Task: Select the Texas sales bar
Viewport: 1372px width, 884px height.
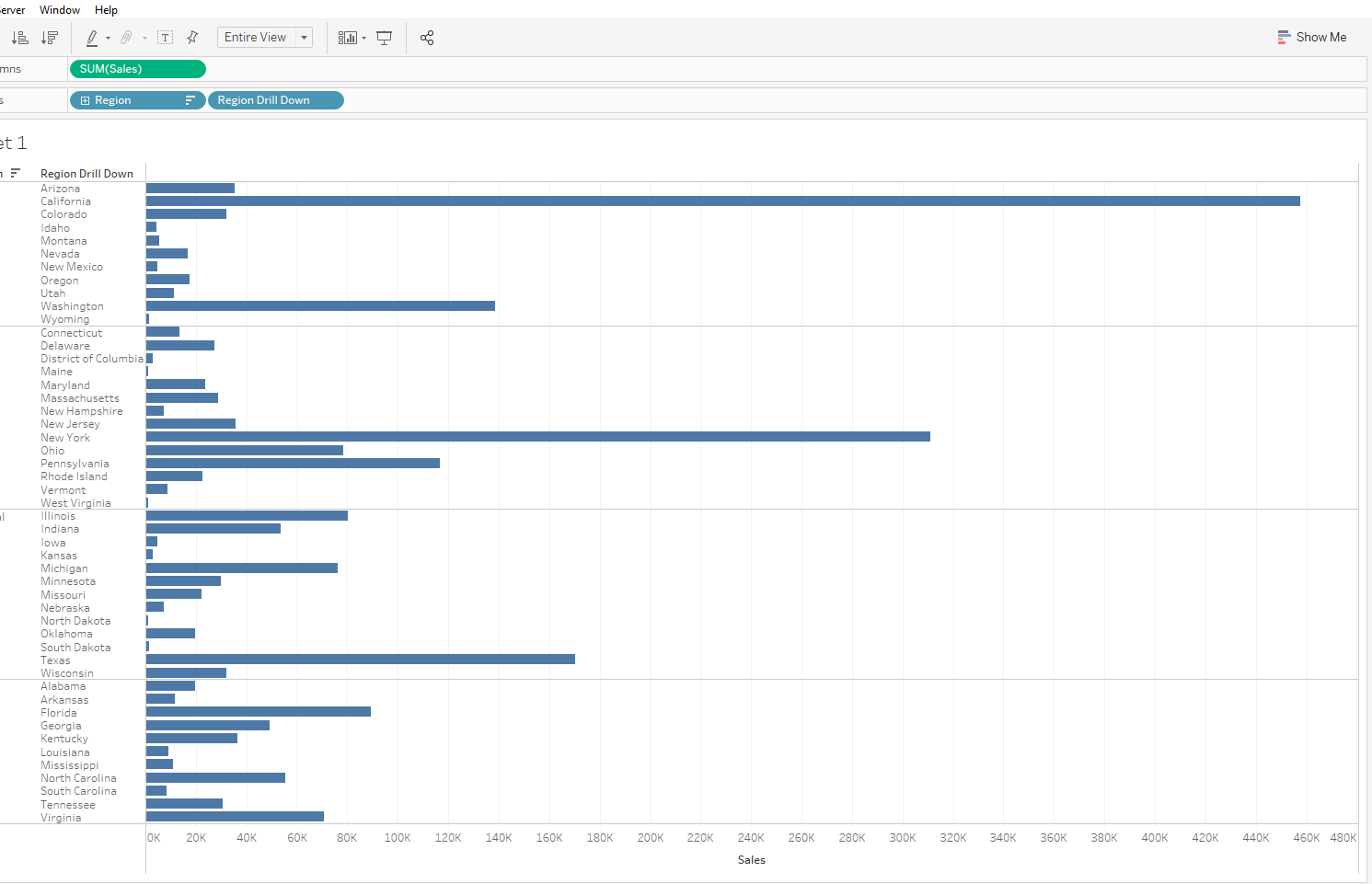Action: [x=361, y=660]
